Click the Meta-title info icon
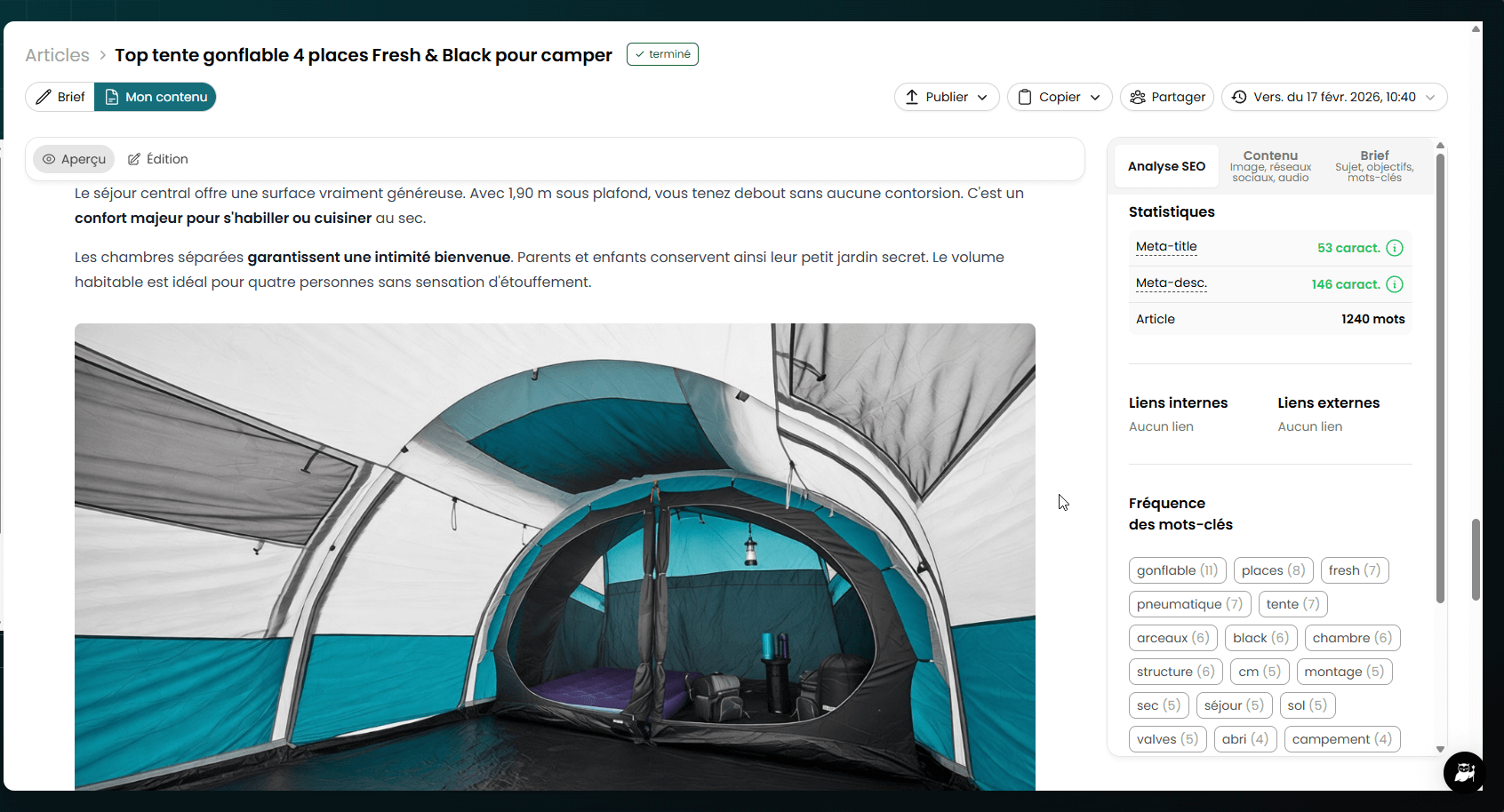1504x812 pixels. coord(1395,248)
